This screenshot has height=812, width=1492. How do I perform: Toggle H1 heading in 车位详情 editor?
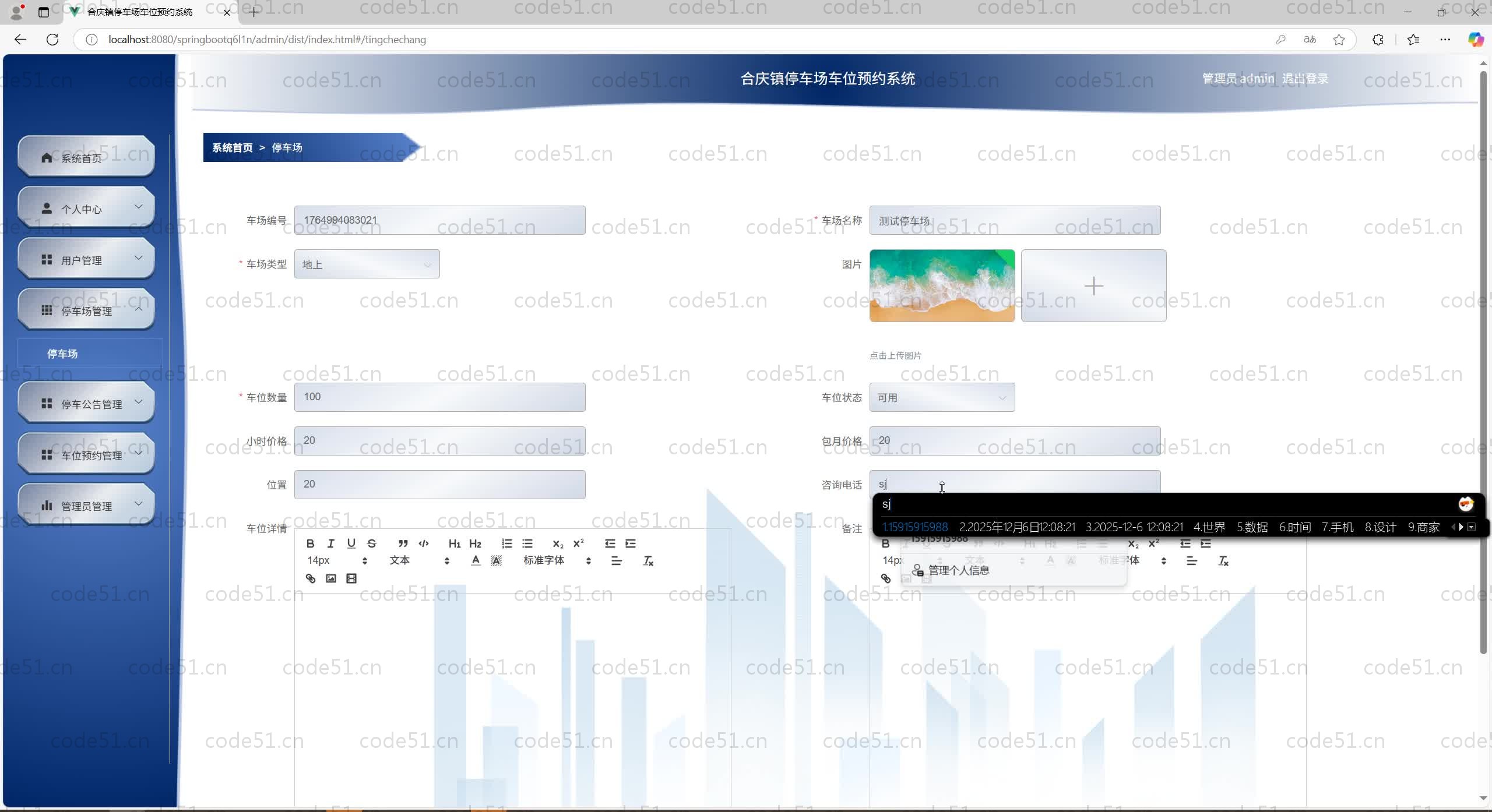click(455, 543)
